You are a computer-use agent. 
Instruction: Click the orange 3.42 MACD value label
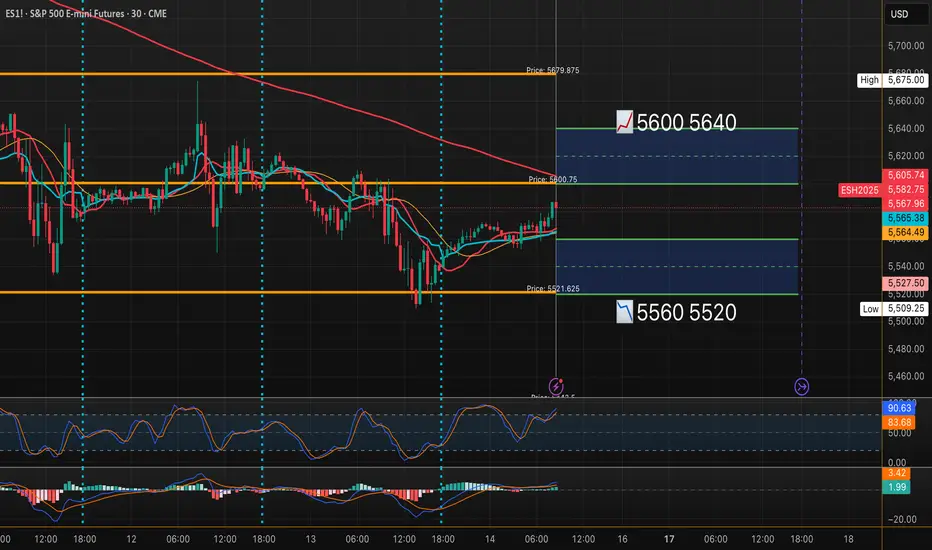896,473
